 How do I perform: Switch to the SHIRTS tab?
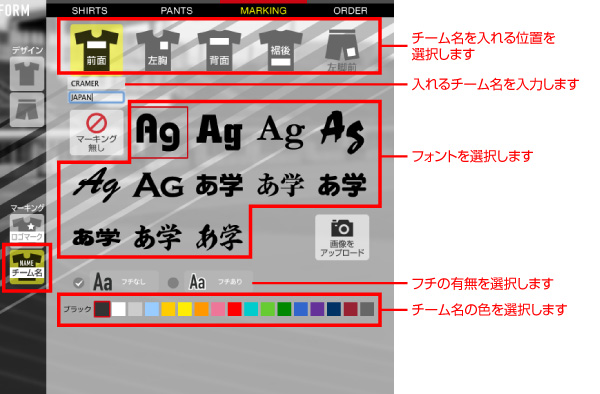pyautogui.click(x=90, y=10)
